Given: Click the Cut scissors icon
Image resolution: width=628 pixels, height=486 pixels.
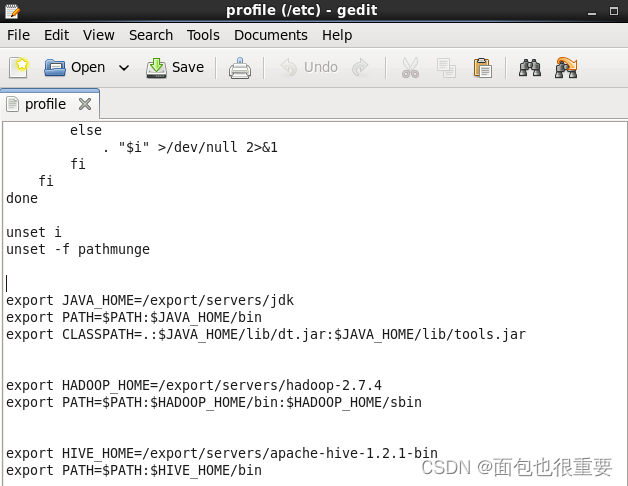Looking at the screenshot, I should tap(410, 68).
